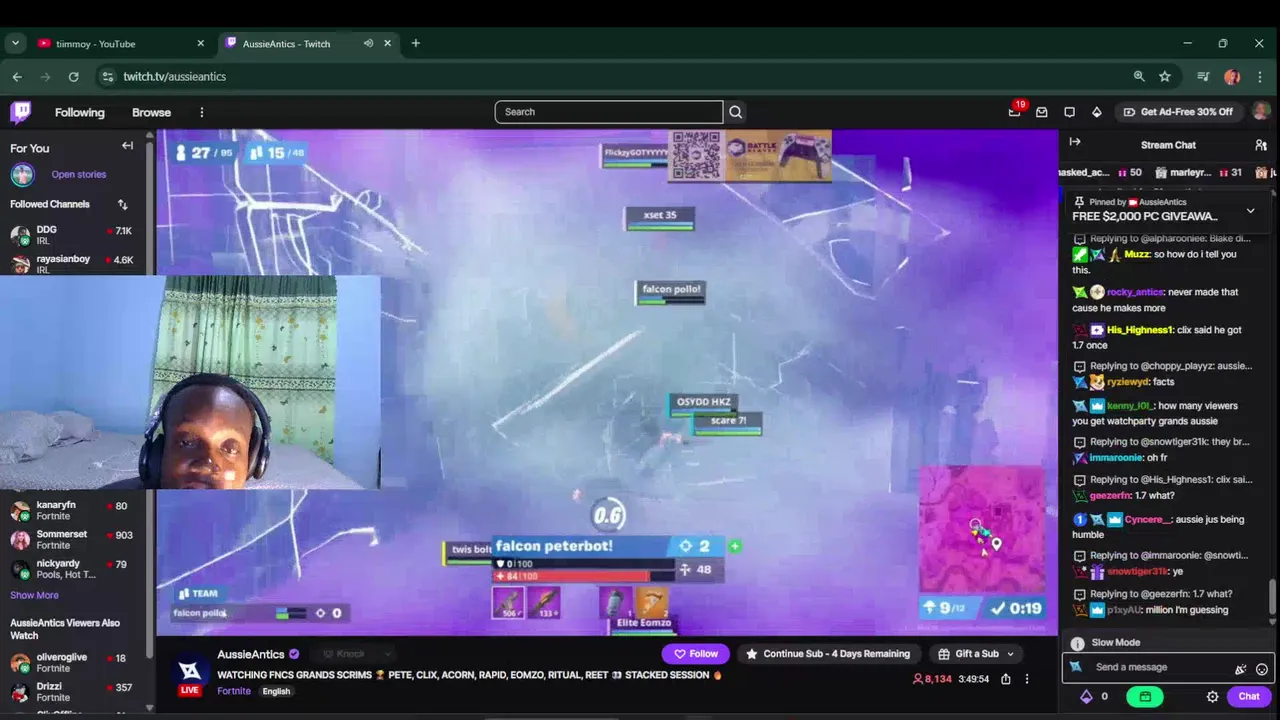Go to Following page
This screenshot has height=720, width=1280.
point(80,112)
